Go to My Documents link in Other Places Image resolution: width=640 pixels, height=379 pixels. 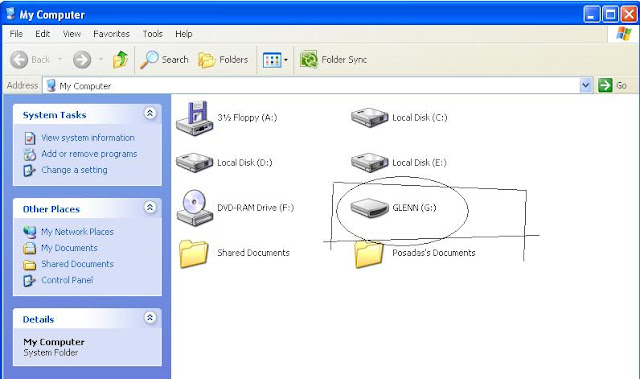tap(69, 248)
